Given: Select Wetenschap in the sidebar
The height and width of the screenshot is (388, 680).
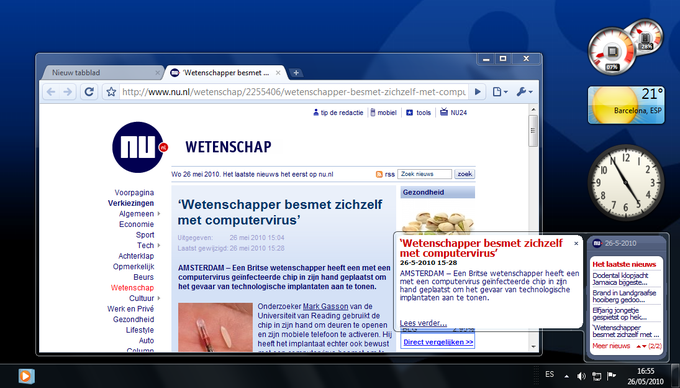Looking at the screenshot, I should [132, 287].
